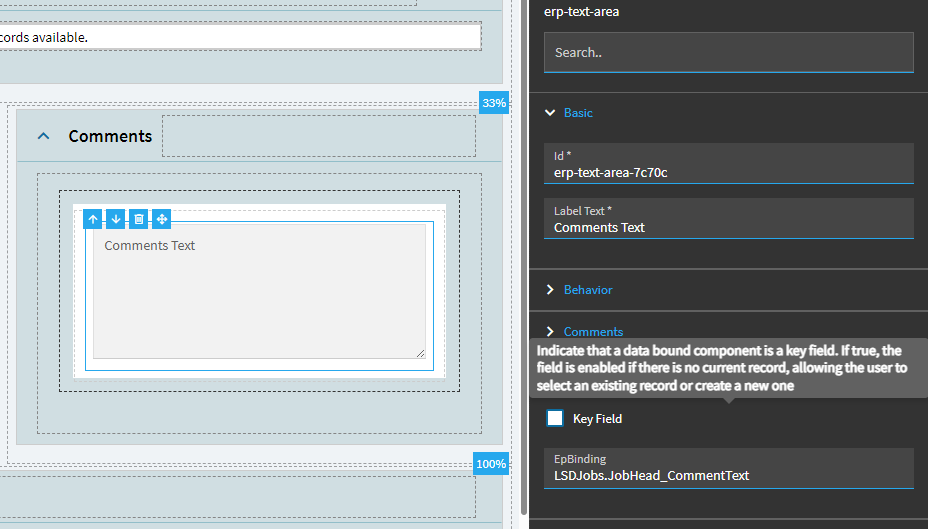Collapse the Basic properties section

pos(550,112)
